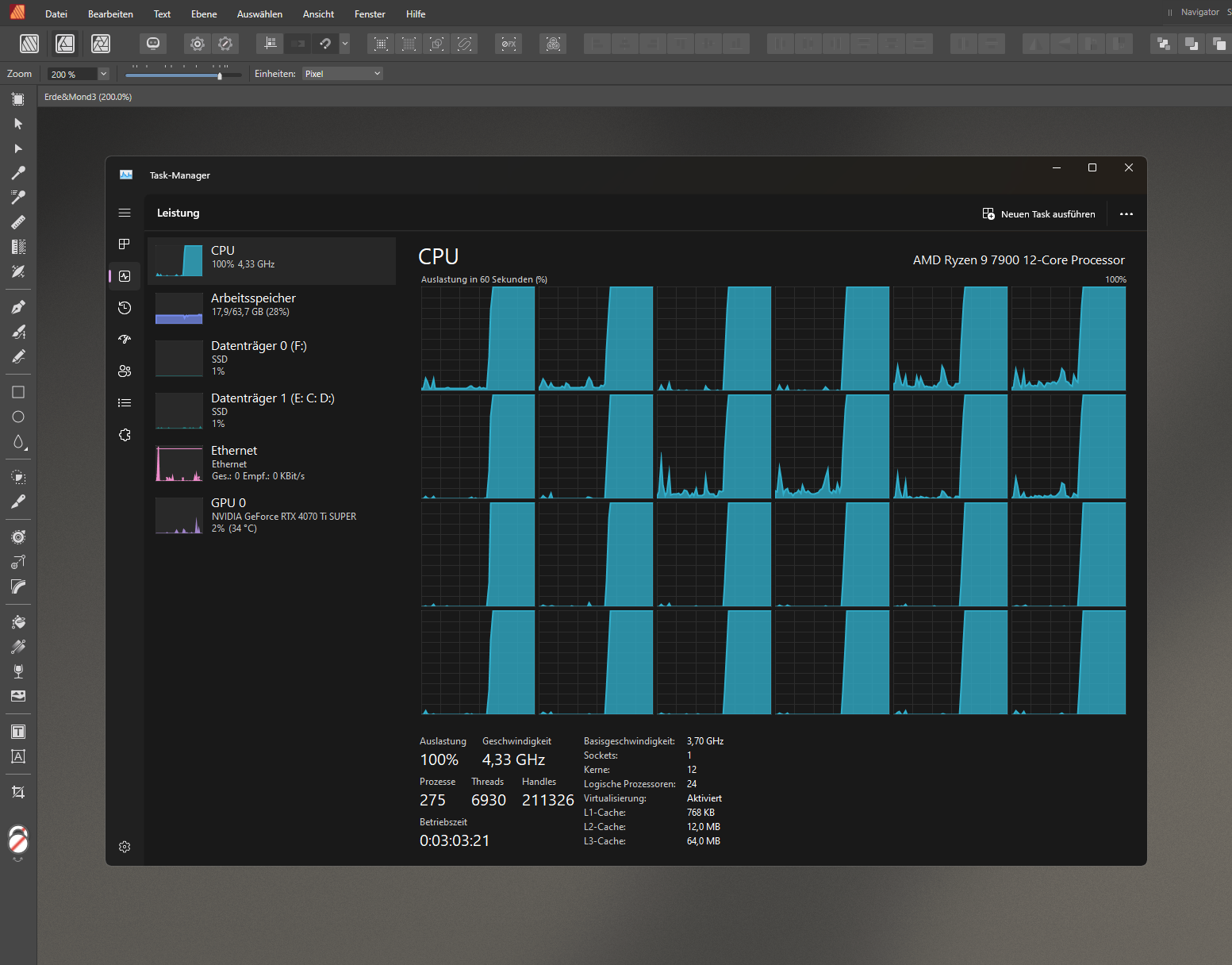Select GPU 0 NVIDIA entry

pos(271,516)
